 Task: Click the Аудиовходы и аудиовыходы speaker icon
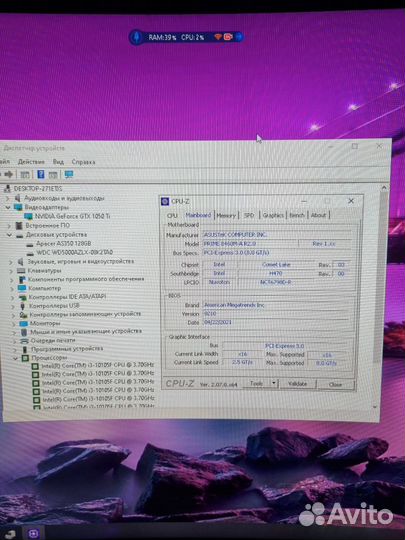pos(18,198)
